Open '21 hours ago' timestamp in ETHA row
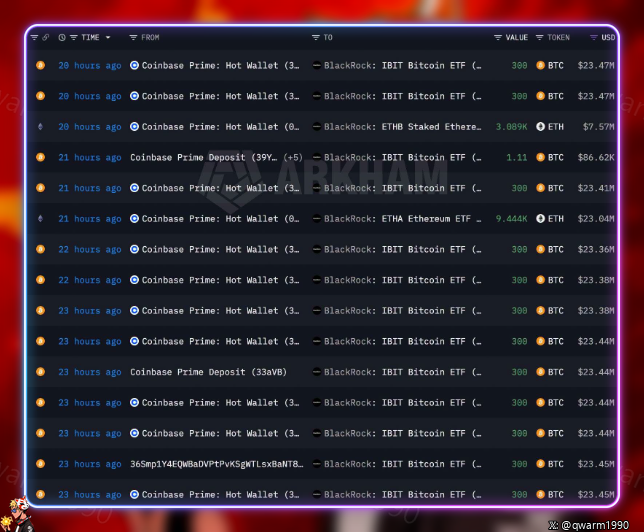The width and height of the screenshot is (644, 532). click(x=90, y=219)
